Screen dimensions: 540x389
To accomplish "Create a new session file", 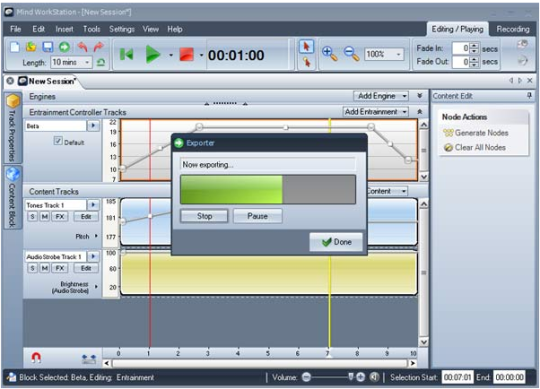I will (15, 47).
